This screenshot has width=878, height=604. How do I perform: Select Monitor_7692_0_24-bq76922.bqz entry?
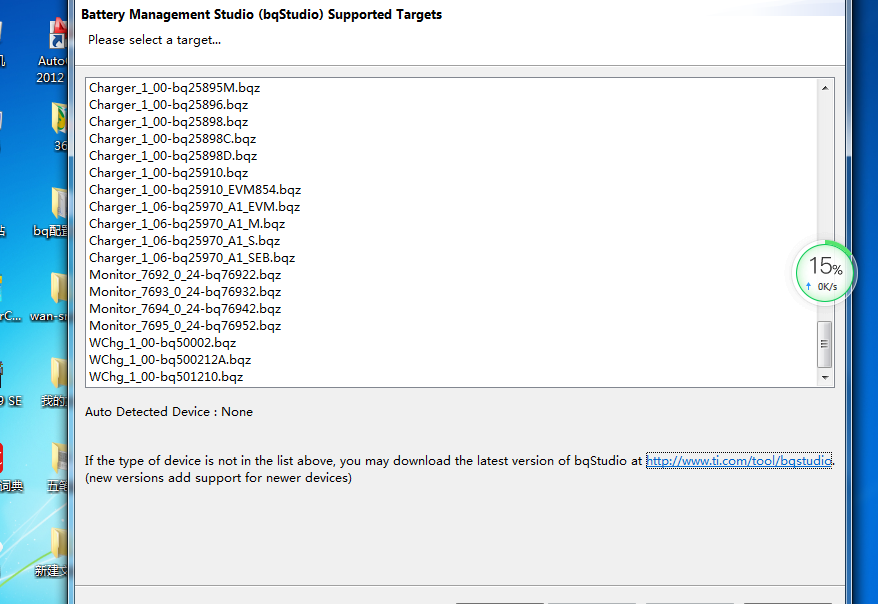tap(185, 275)
